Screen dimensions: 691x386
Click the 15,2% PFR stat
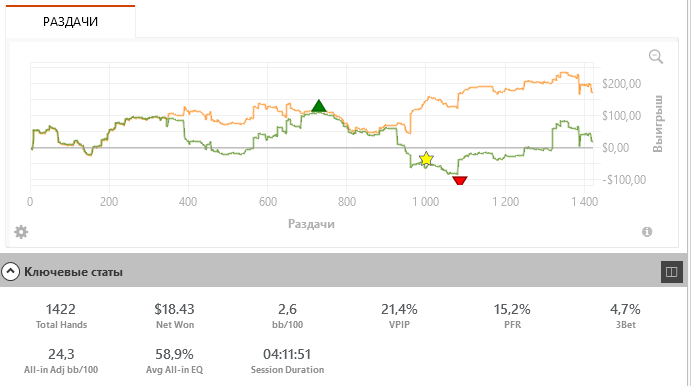click(512, 316)
